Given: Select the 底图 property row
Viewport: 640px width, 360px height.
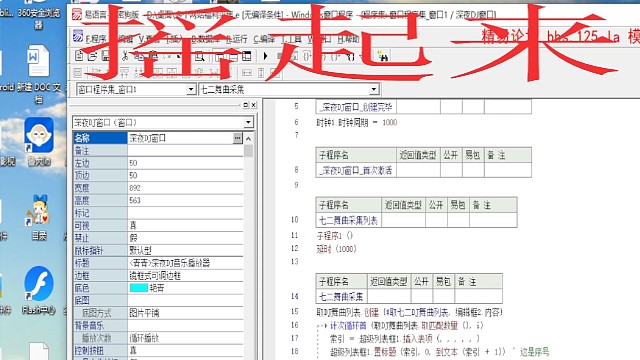Looking at the screenshot, I should coord(158,301).
